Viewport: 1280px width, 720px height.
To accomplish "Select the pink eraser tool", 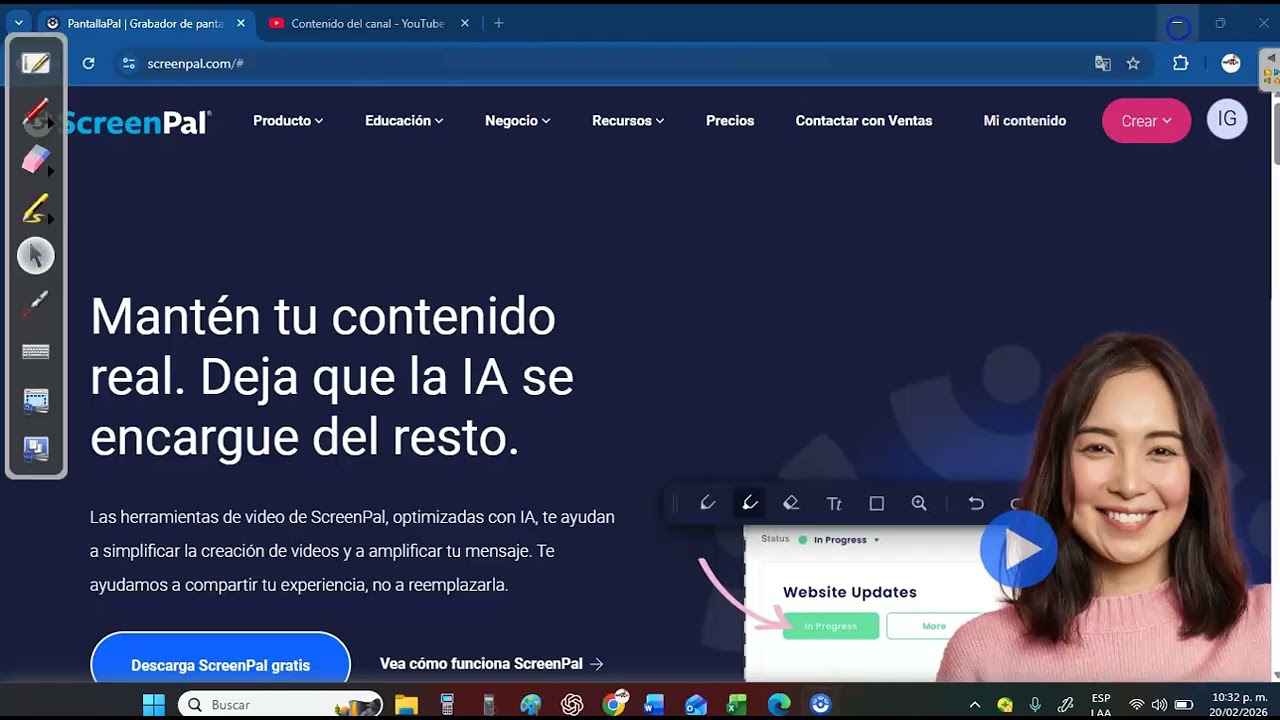I will [36, 159].
